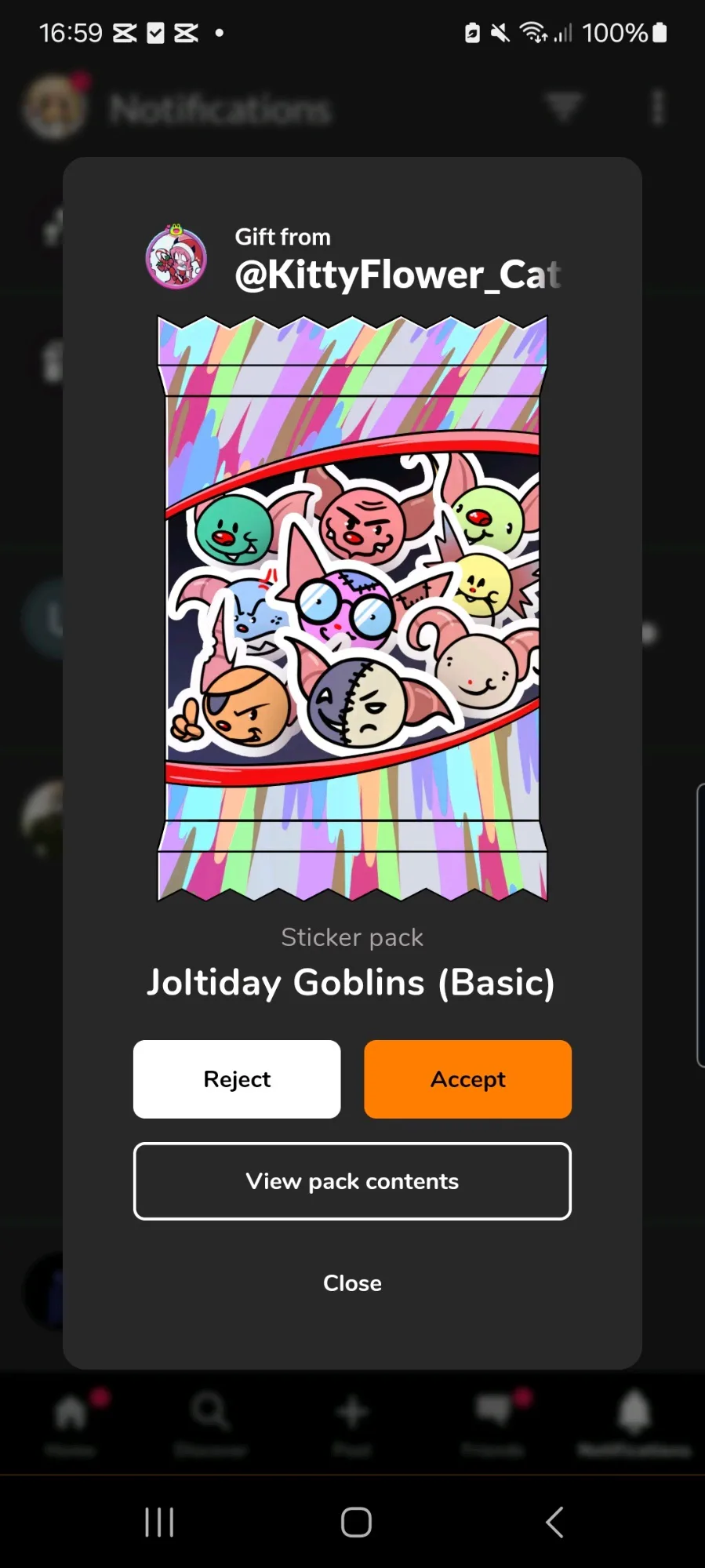Open View pack contents

[x=352, y=1181]
